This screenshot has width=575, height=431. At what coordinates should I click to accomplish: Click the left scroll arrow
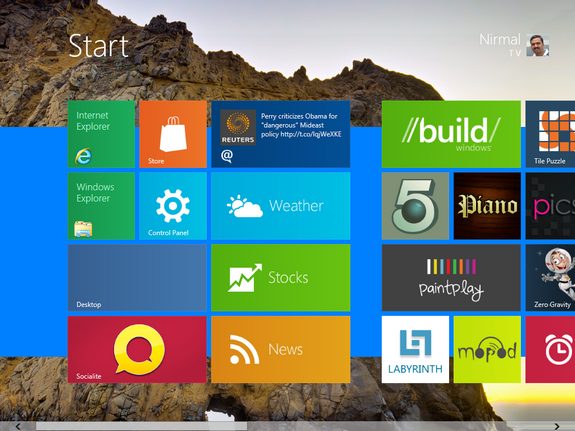18,426
